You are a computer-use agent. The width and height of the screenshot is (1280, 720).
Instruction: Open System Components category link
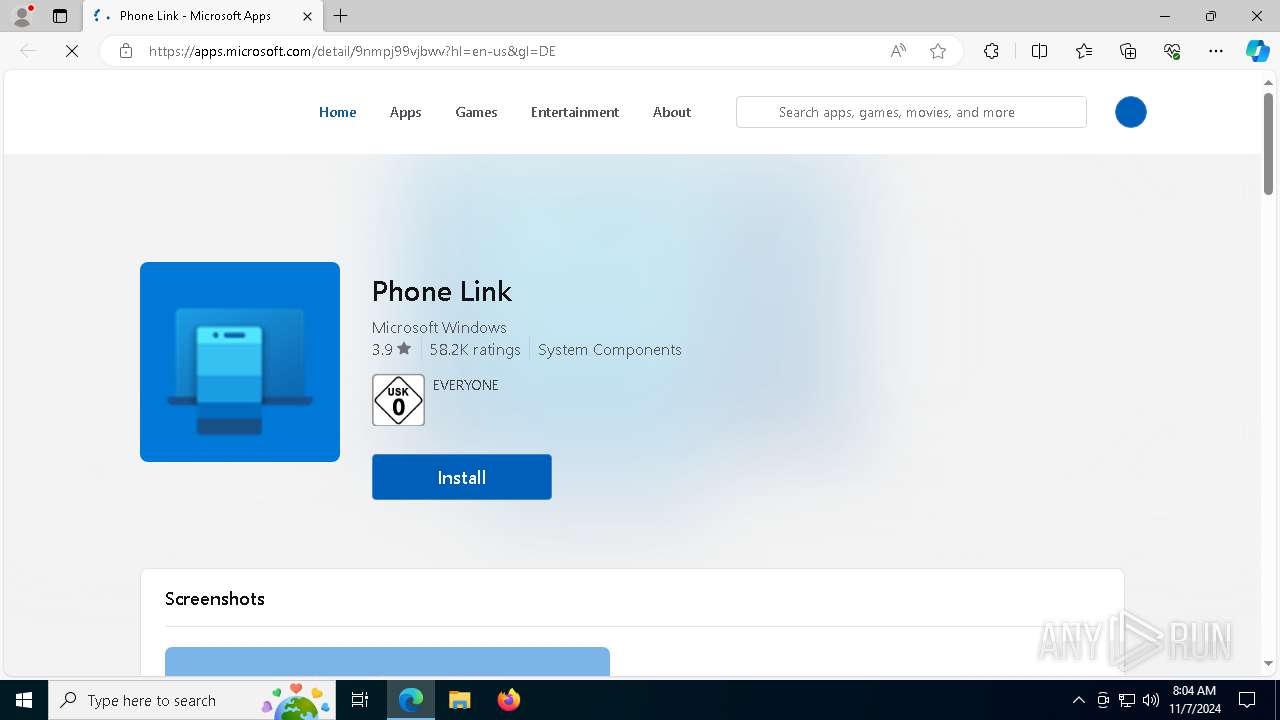point(610,349)
